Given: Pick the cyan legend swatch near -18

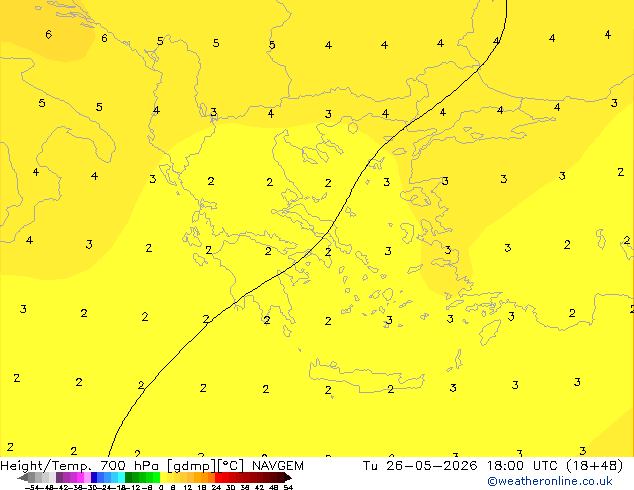Looking at the screenshot, I should pos(121,477).
